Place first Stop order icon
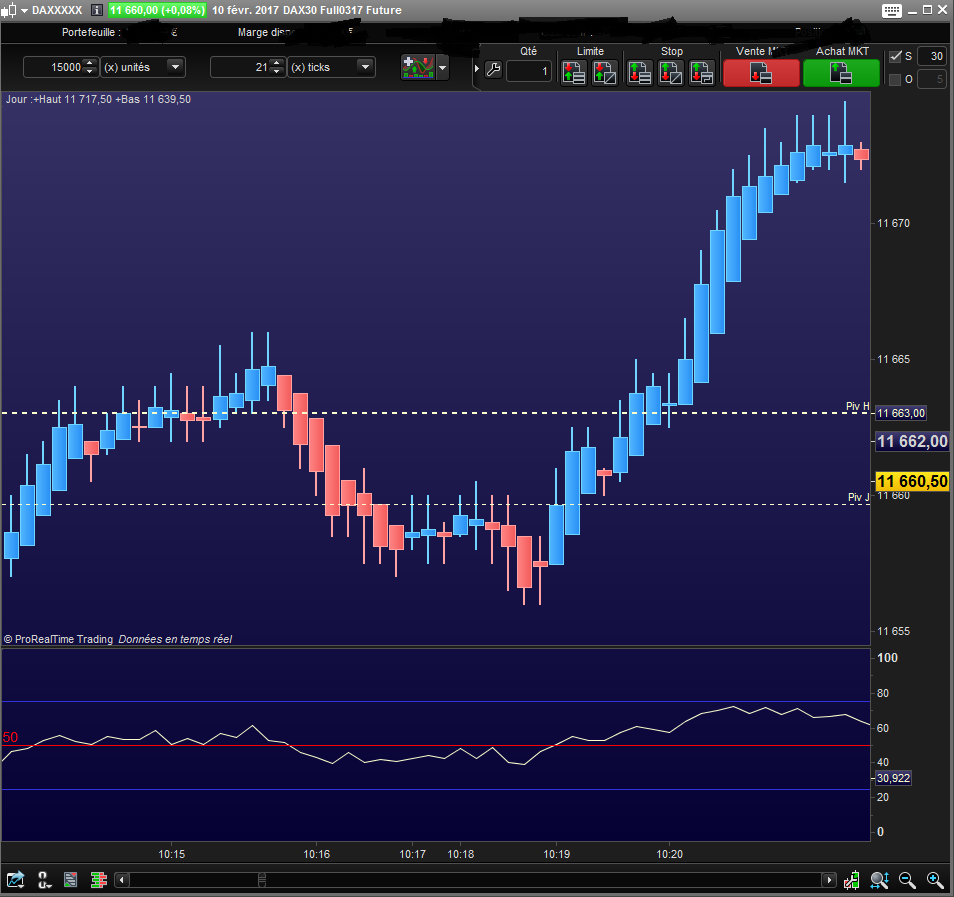This screenshot has width=954, height=897. pos(639,73)
